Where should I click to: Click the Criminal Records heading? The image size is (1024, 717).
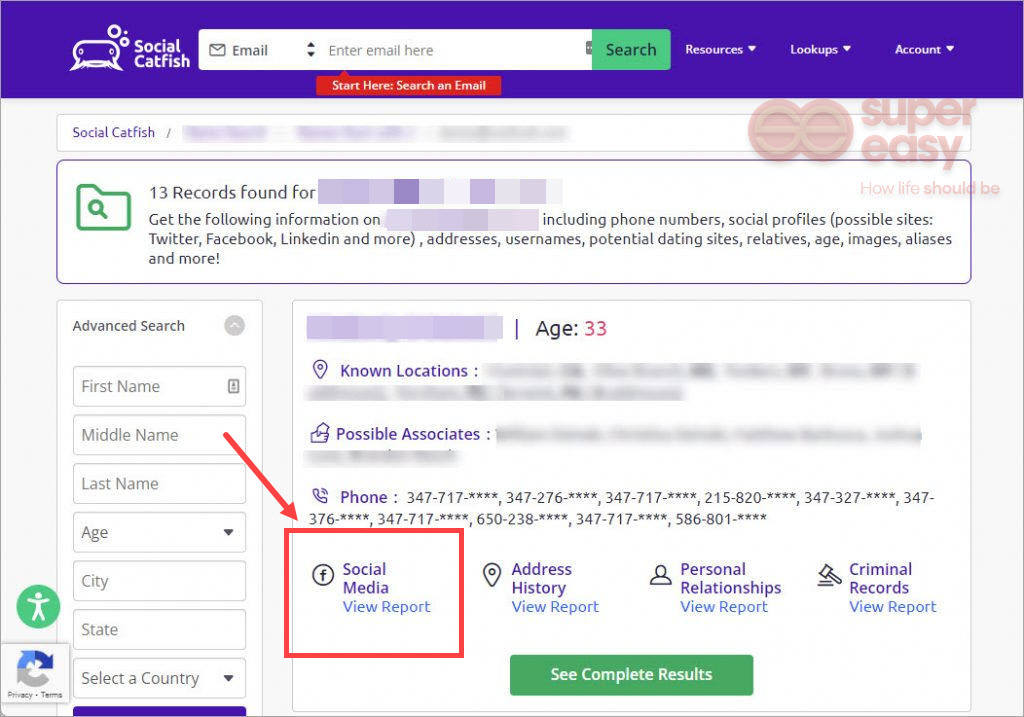coord(880,578)
